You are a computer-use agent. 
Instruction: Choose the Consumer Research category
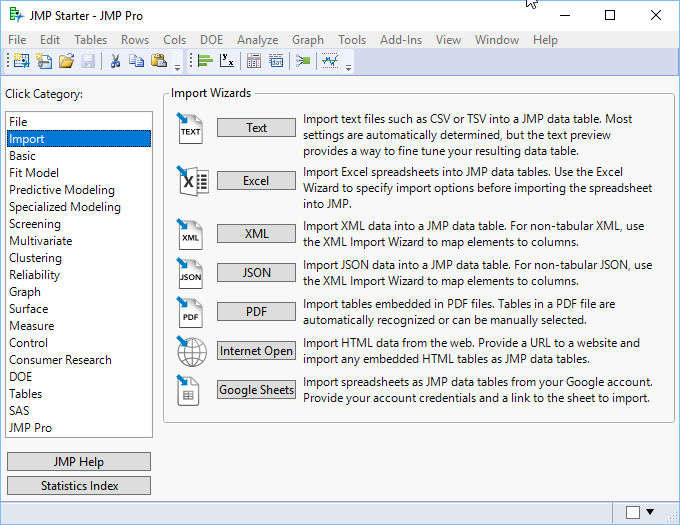(60, 360)
